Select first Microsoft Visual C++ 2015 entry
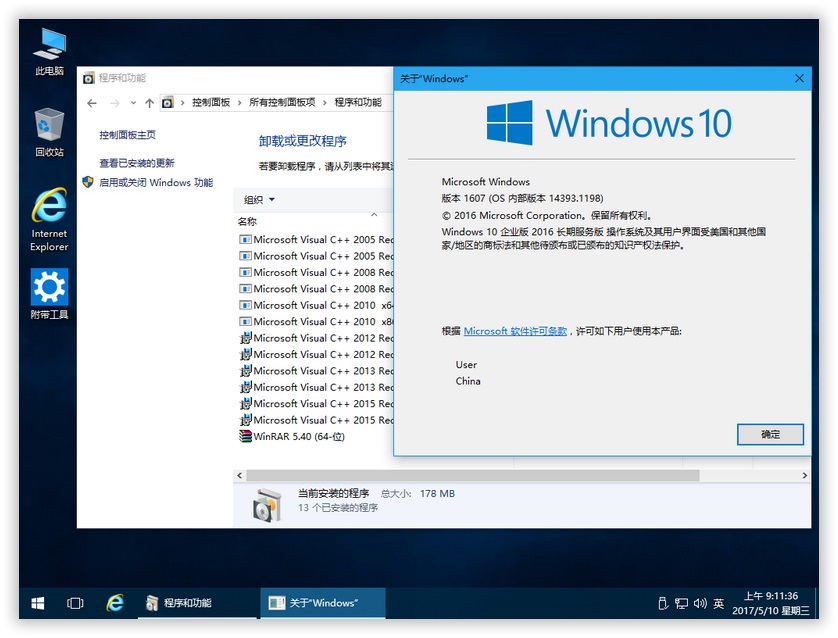The width and height of the screenshot is (838, 638). [315, 403]
